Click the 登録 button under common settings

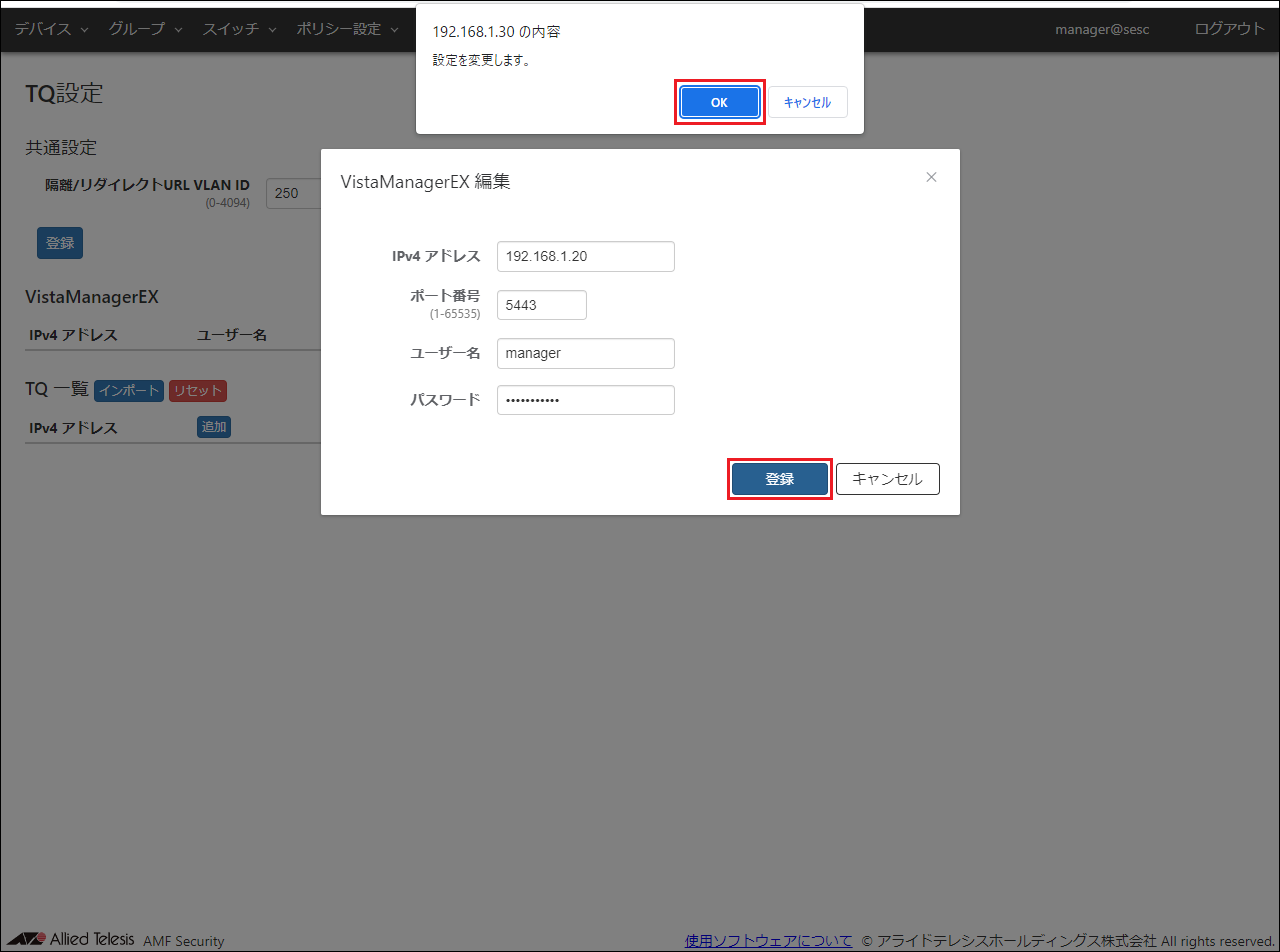[60, 243]
